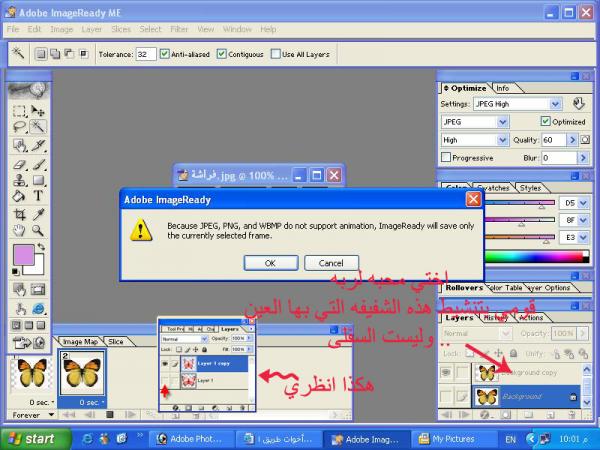Click Subtract from Selection mode icon
600x450 pixels.
point(69,54)
